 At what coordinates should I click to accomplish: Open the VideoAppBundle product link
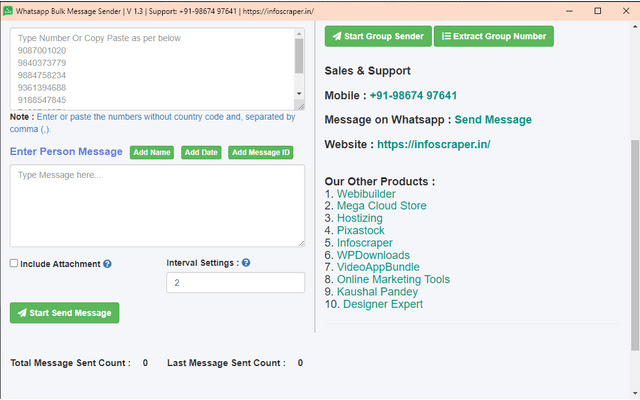click(x=378, y=267)
